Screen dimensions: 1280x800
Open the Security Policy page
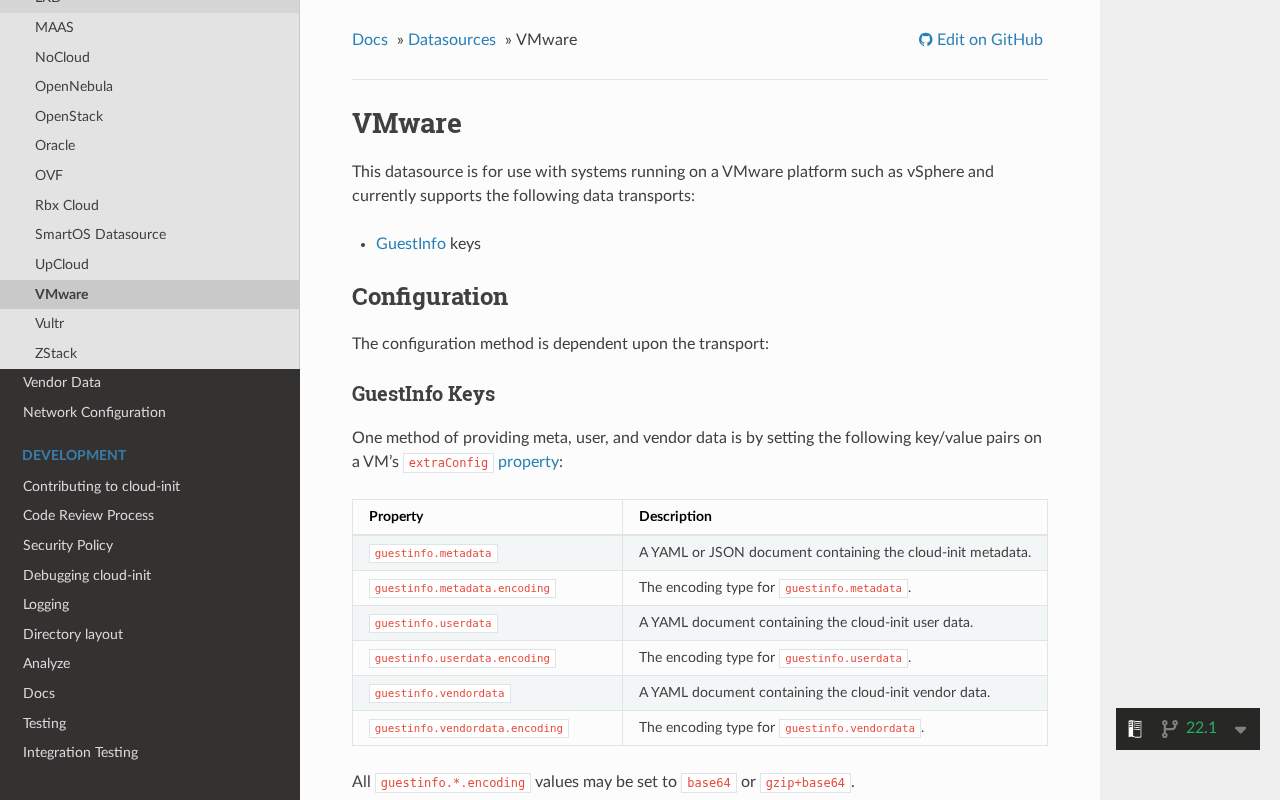68,546
